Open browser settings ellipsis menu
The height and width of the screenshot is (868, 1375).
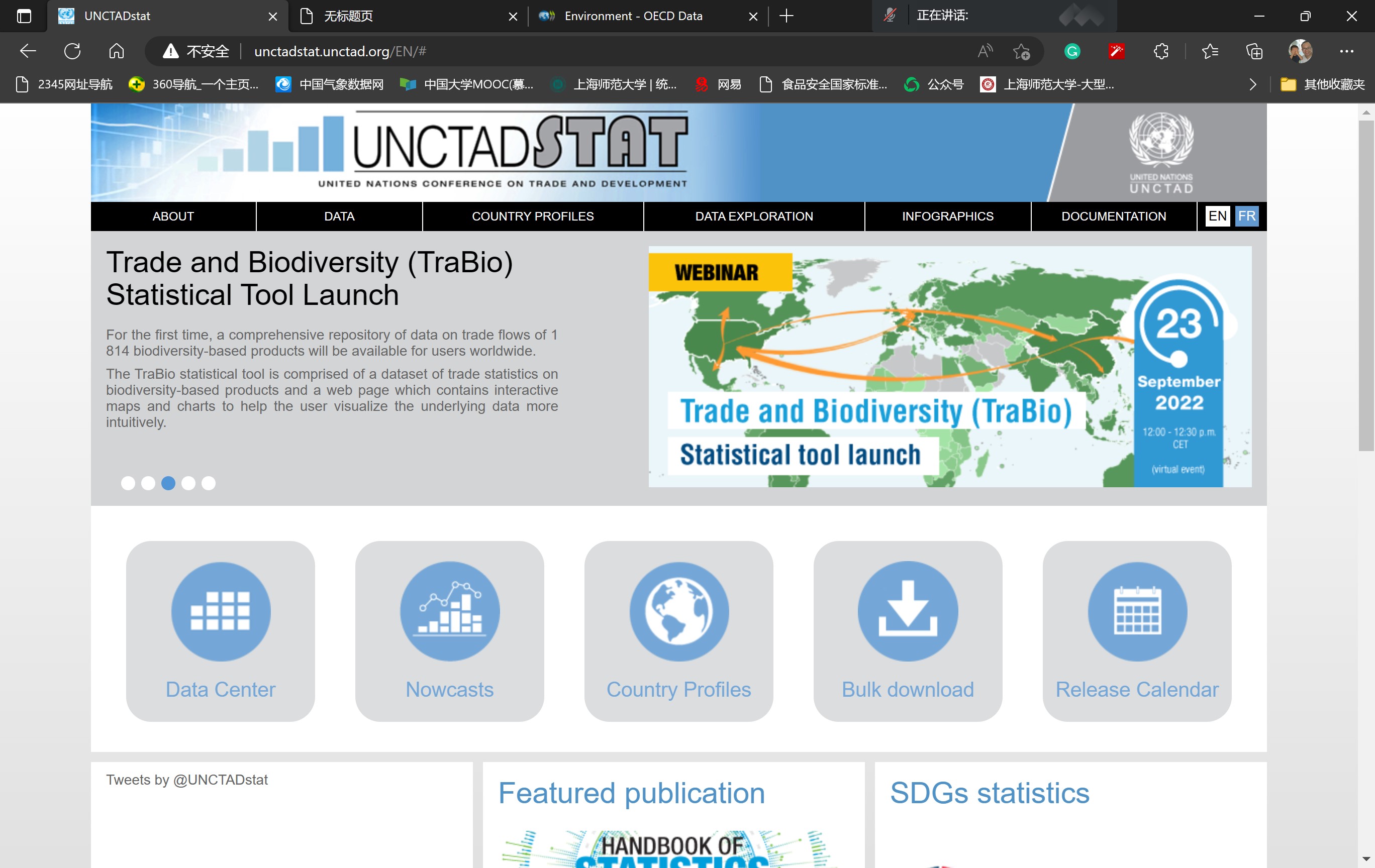1346,51
